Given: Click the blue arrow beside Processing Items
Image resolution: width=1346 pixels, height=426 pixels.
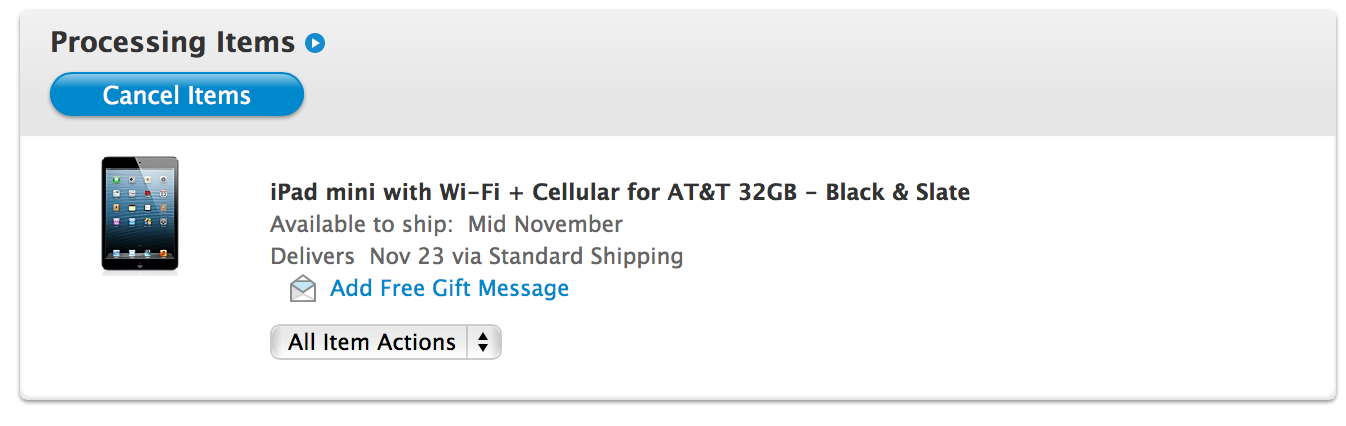Looking at the screenshot, I should point(316,43).
